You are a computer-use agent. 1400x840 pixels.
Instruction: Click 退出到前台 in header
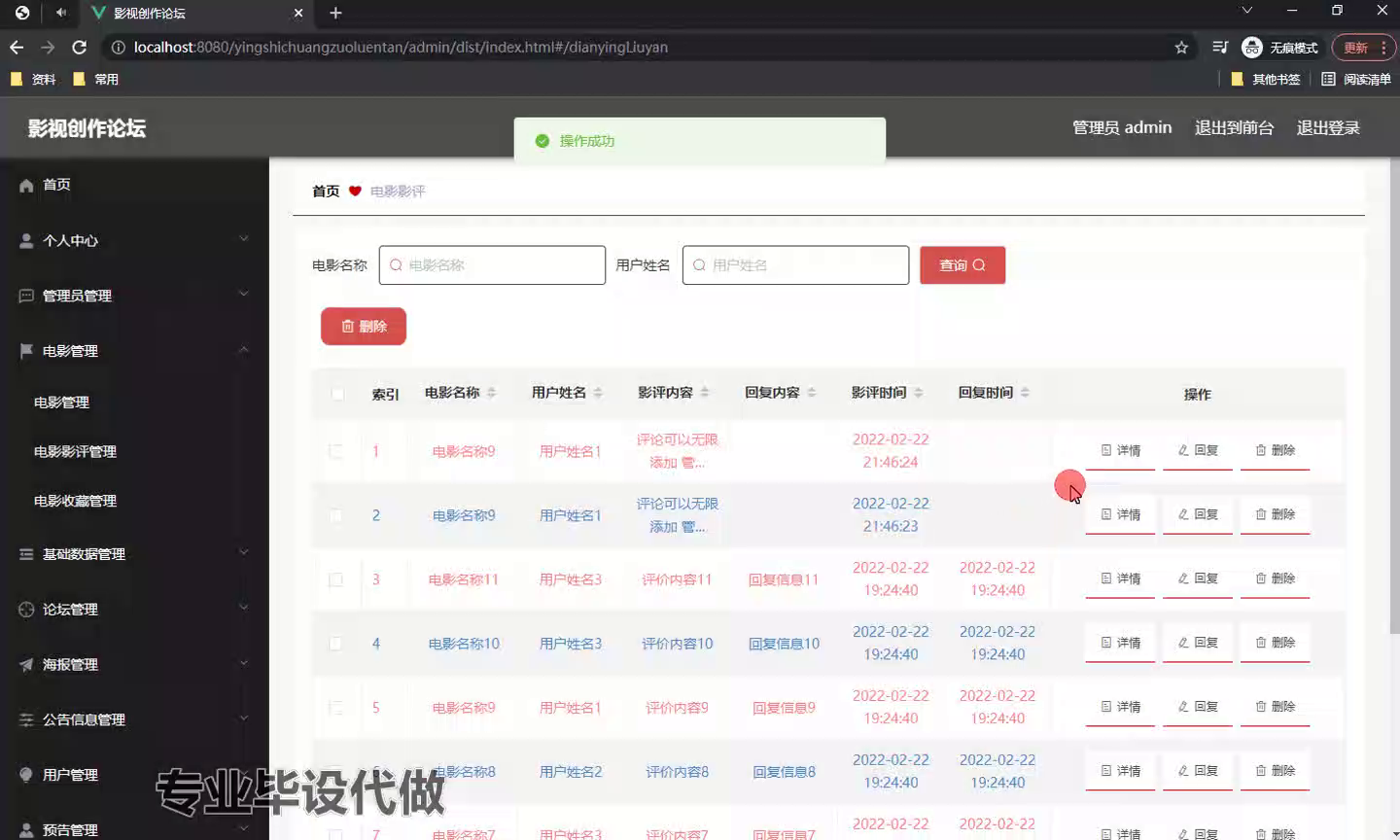(1234, 127)
